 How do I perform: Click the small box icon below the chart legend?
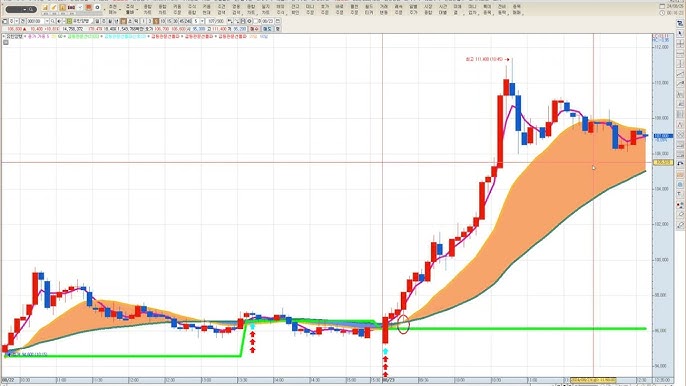[x=6, y=42]
